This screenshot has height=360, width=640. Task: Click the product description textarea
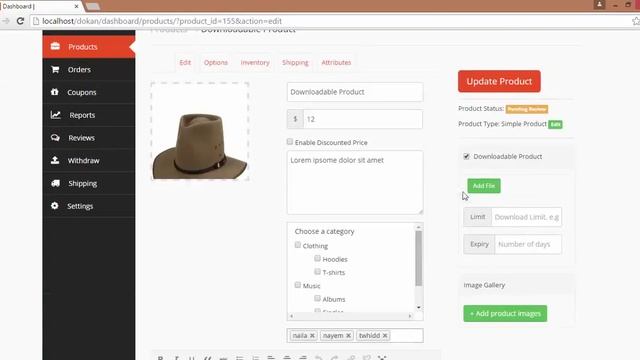pos(355,182)
